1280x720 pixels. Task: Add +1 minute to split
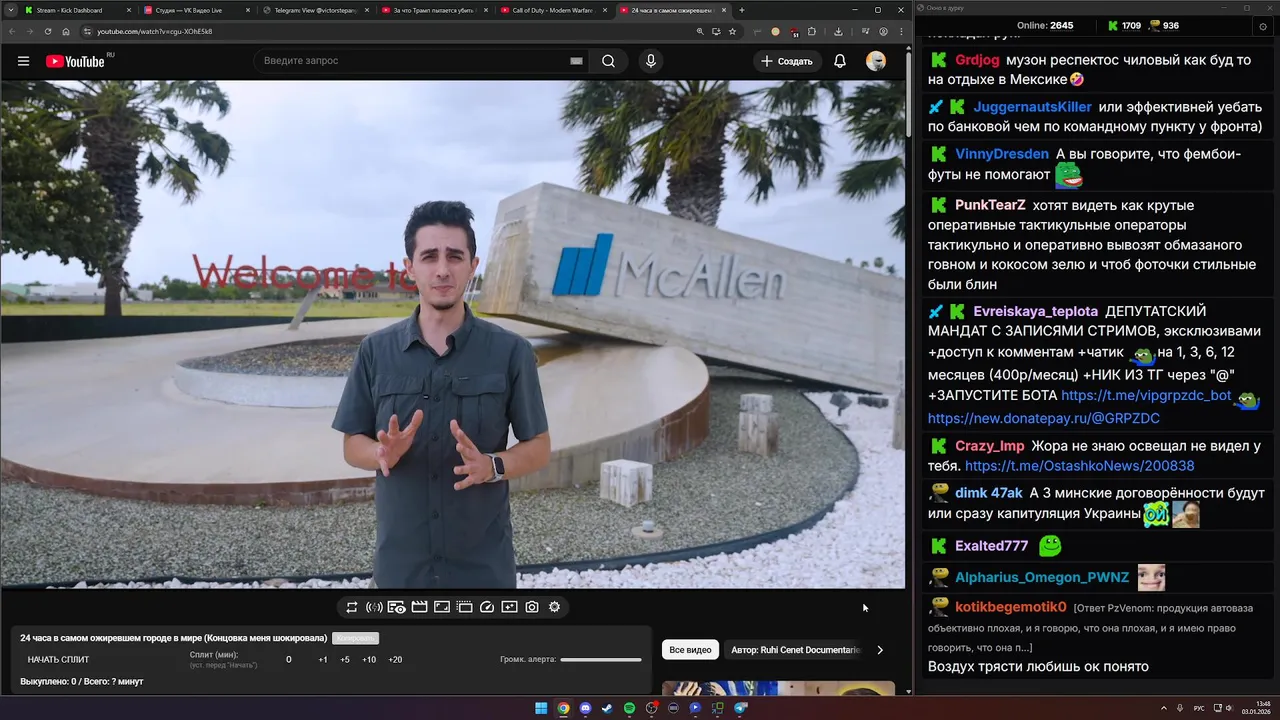(323, 660)
